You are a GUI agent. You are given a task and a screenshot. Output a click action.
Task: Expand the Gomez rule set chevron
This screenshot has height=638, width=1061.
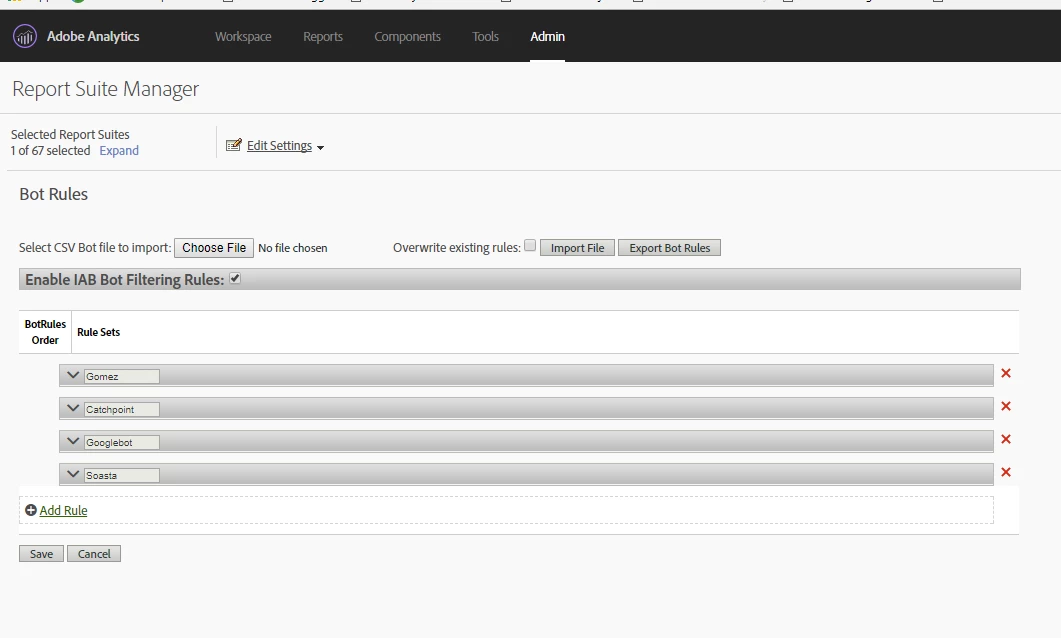pyautogui.click(x=73, y=375)
